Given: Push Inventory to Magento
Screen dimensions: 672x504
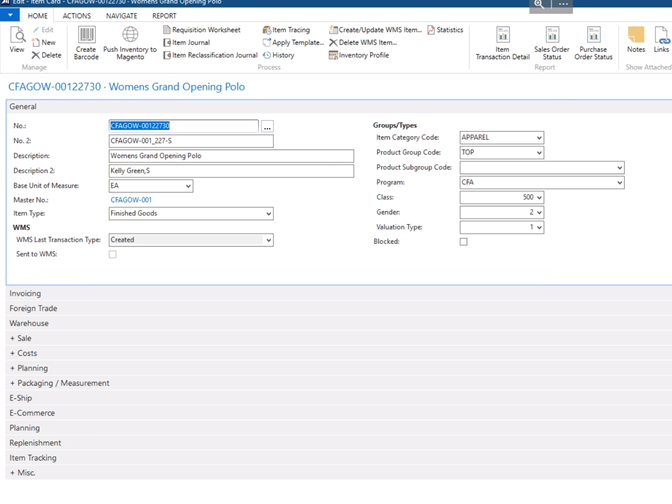Looking at the screenshot, I should click(130, 43).
